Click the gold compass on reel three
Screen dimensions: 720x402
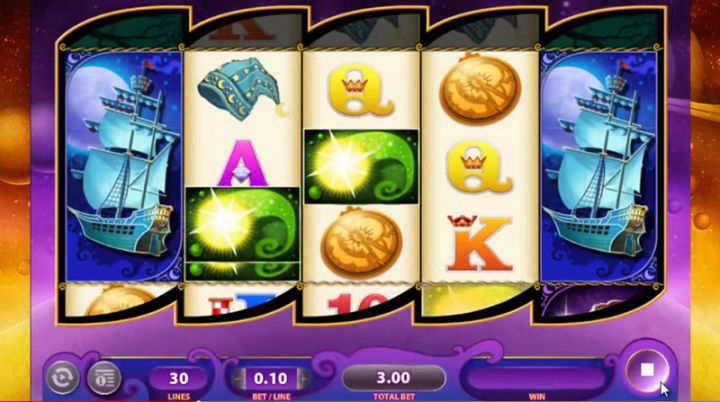[x=361, y=243]
